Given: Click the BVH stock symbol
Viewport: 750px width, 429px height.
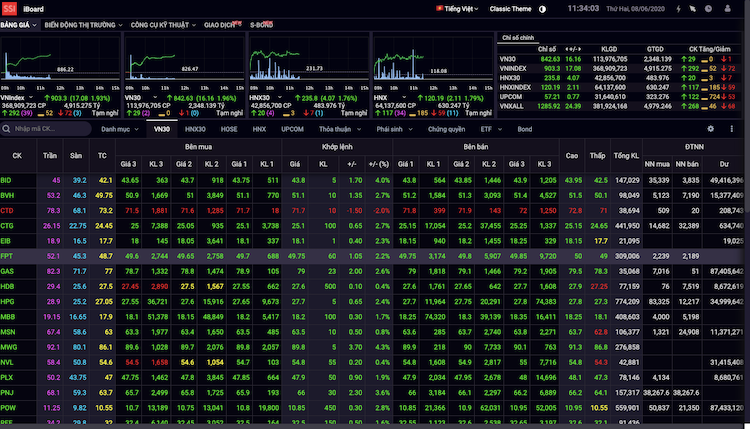Looking at the screenshot, I should [7, 196].
